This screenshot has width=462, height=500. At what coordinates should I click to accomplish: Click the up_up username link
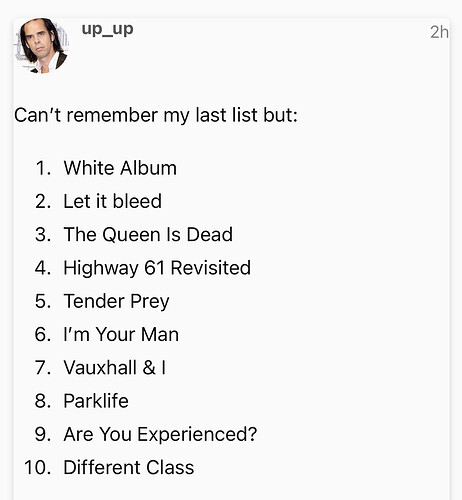point(107,29)
